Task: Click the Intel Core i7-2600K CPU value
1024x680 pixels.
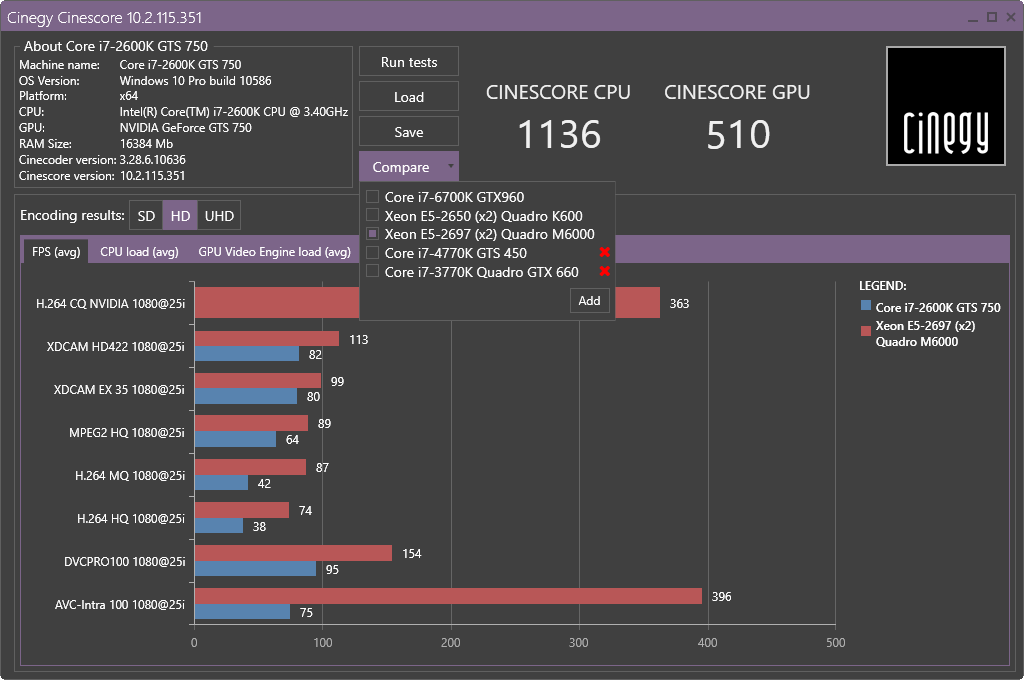Action: click(234, 112)
